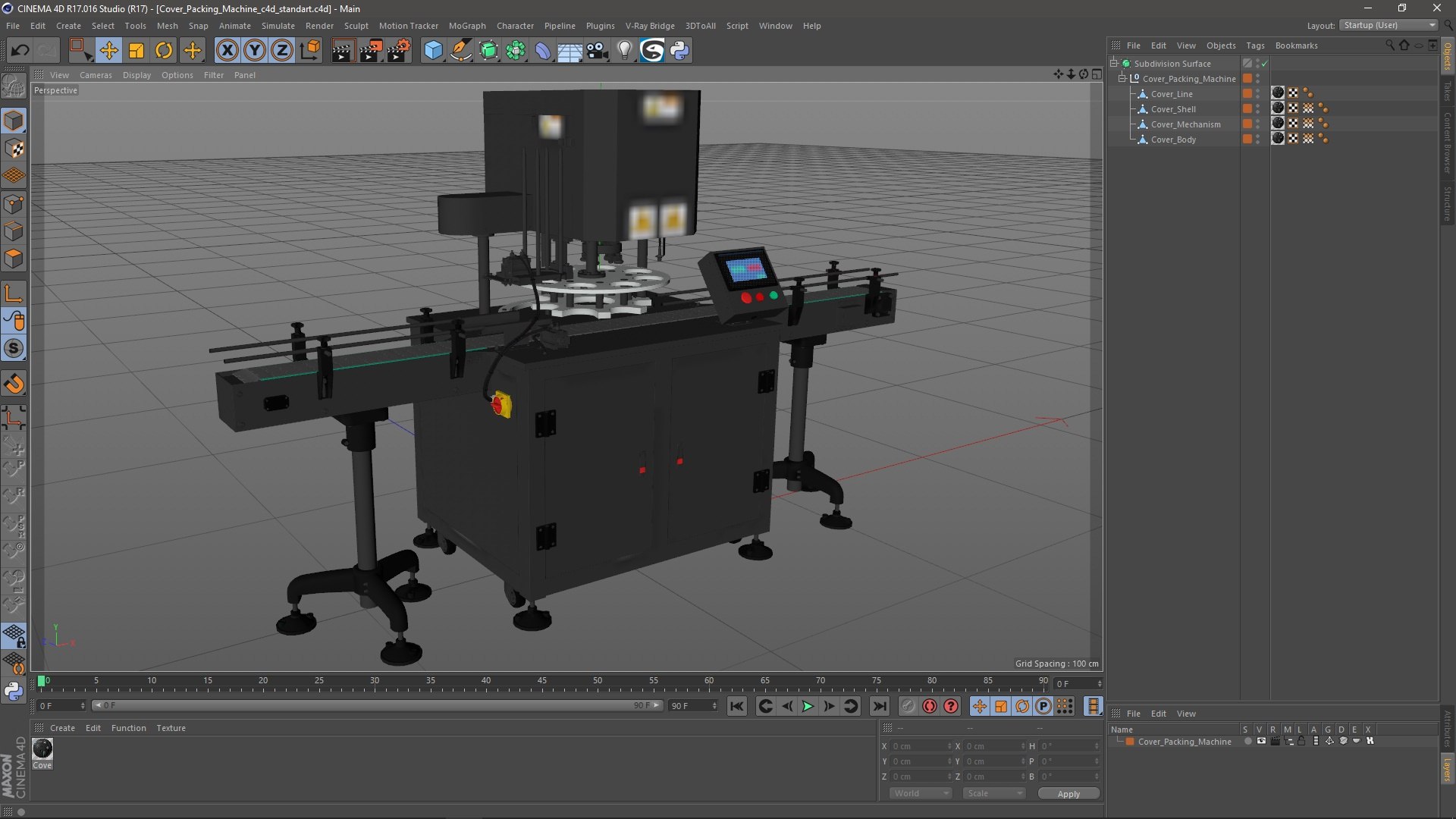This screenshot has height=819, width=1456.
Task: Click the Python script icon in toolbar
Action: coord(680,51)
